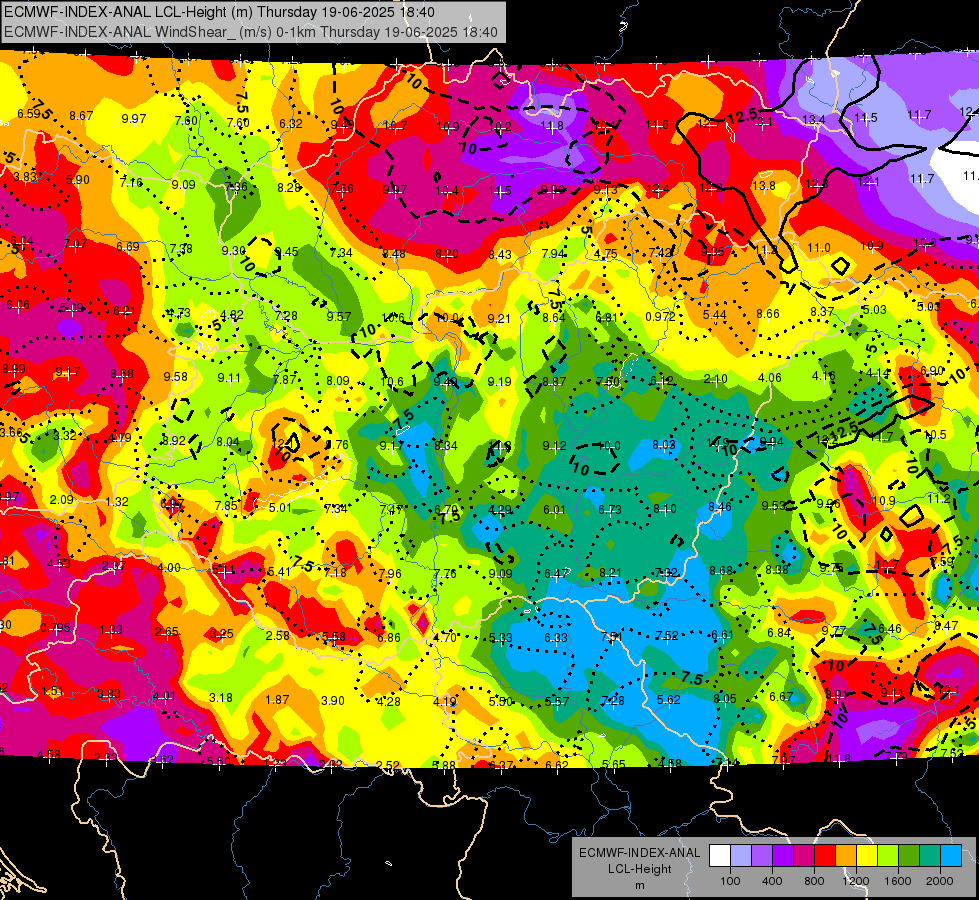Click the 0.972 wind shear value on the map

[661, 317]
